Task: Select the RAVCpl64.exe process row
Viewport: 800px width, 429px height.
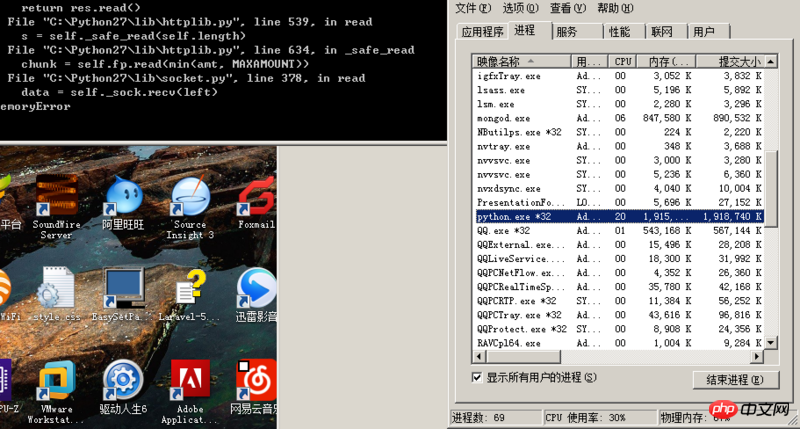Action: tap(619, 343)
